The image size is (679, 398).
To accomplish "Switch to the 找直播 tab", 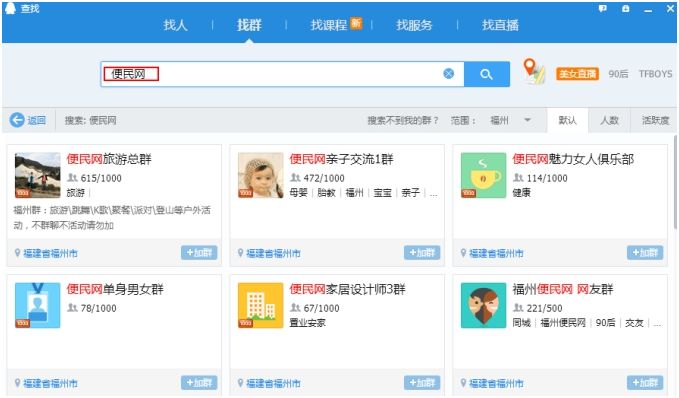I will (x=500, y=25).
